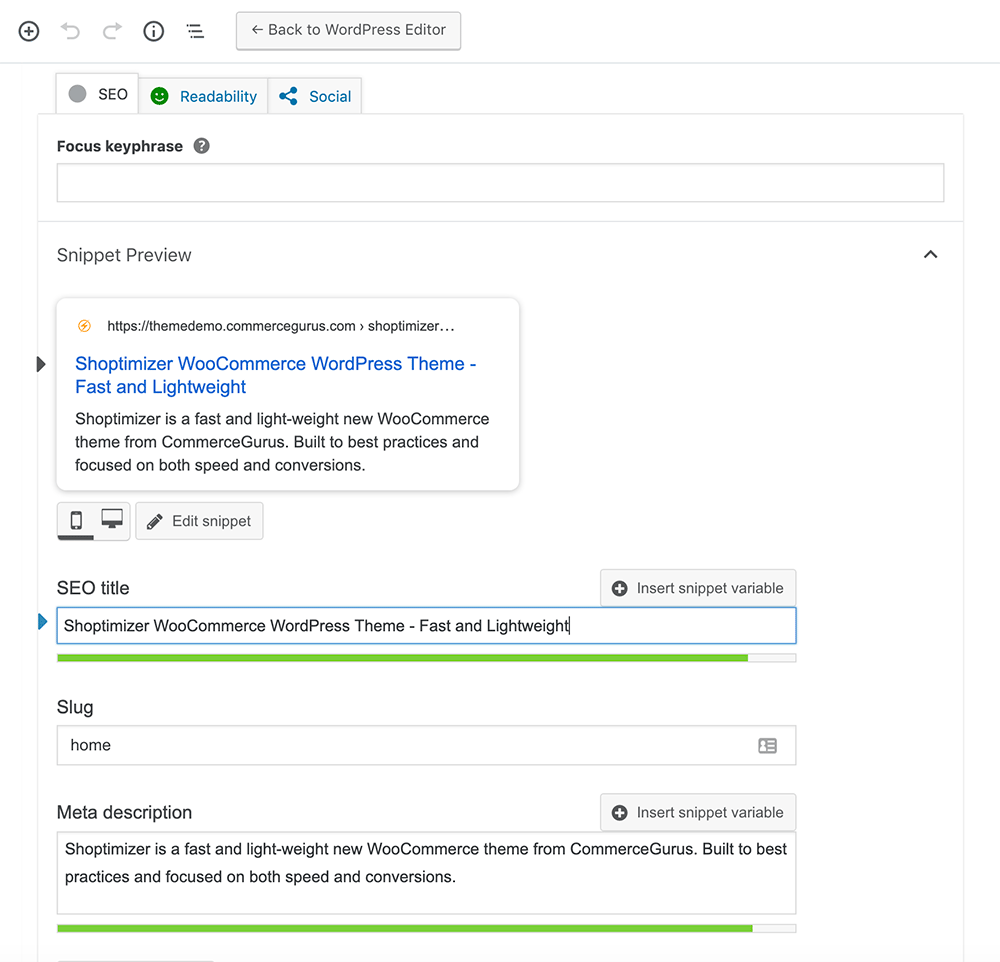Viewport: 1000px width, 962px height.
Task: Click the share icon on Social tab
Action: (x=288, y=96)
